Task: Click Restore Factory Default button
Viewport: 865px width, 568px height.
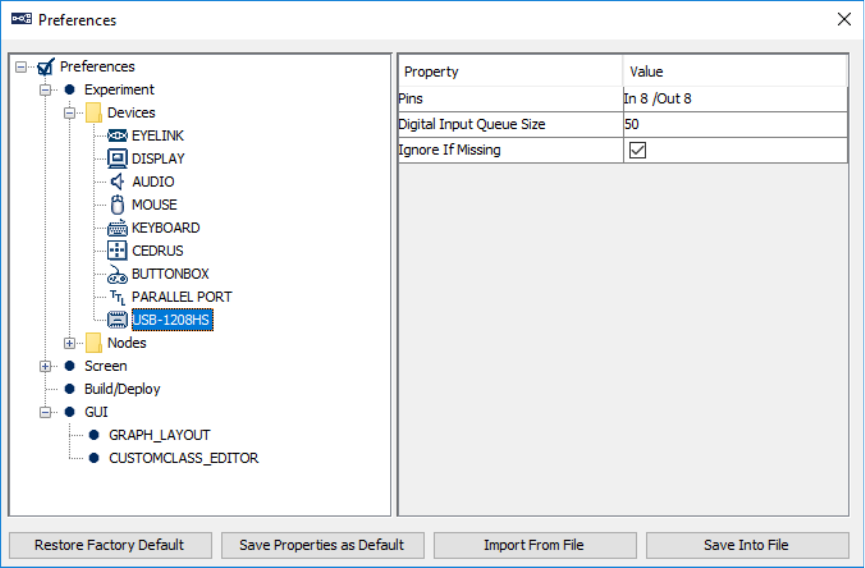Action: coord(110,545)
